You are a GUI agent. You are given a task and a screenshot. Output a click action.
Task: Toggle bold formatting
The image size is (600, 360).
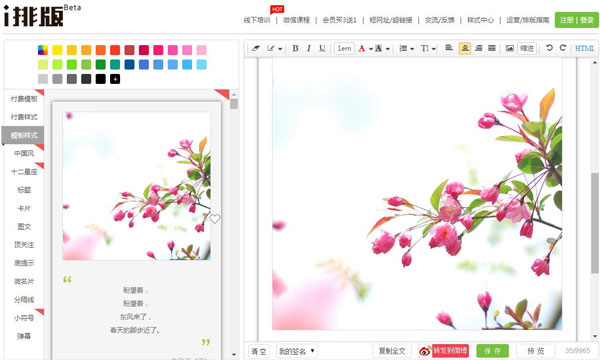[x=295, y=48]
